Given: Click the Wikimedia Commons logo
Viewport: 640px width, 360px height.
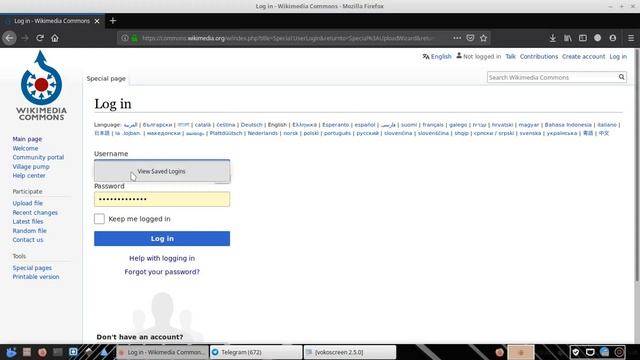Looking at the screenshot, I should [41, 85].
